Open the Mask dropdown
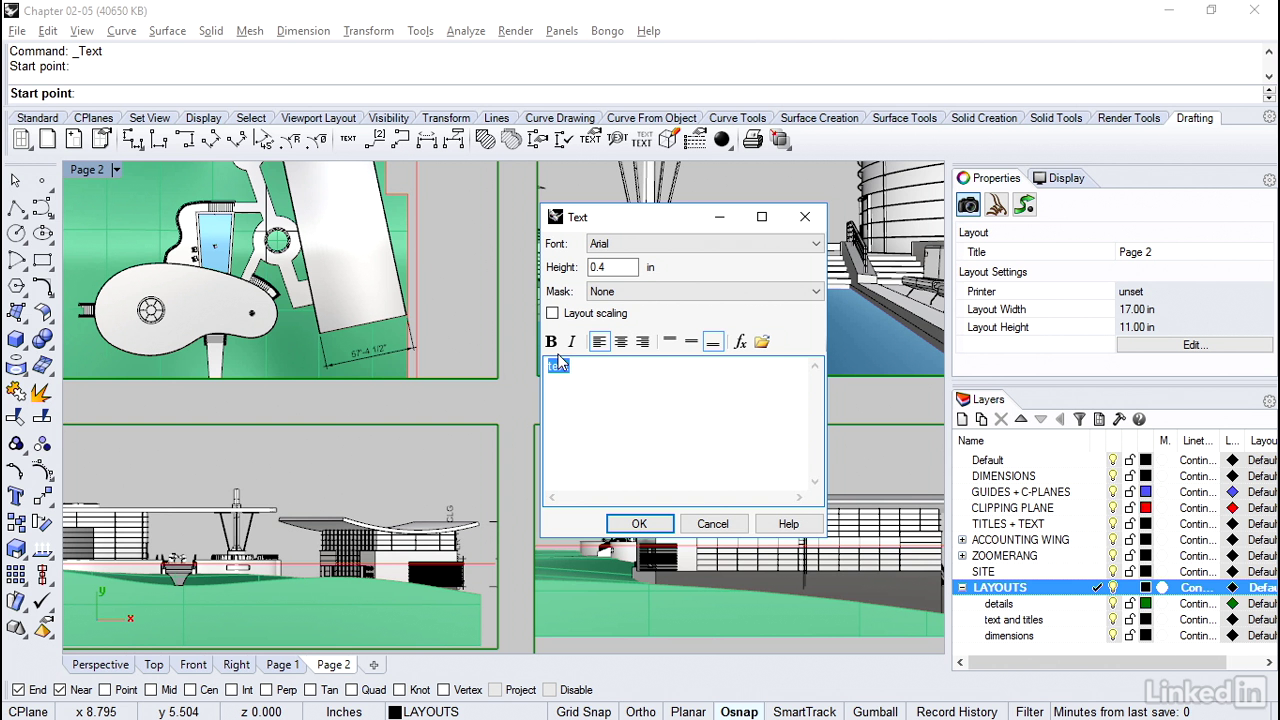The height and width of the screenshot is (720, 1280). coord(704,292)
